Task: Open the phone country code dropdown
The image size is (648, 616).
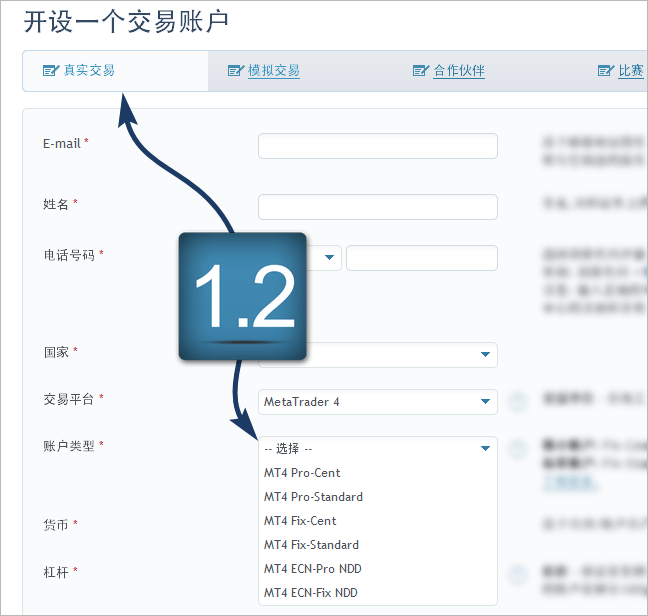Action: [x=328, y=258]
